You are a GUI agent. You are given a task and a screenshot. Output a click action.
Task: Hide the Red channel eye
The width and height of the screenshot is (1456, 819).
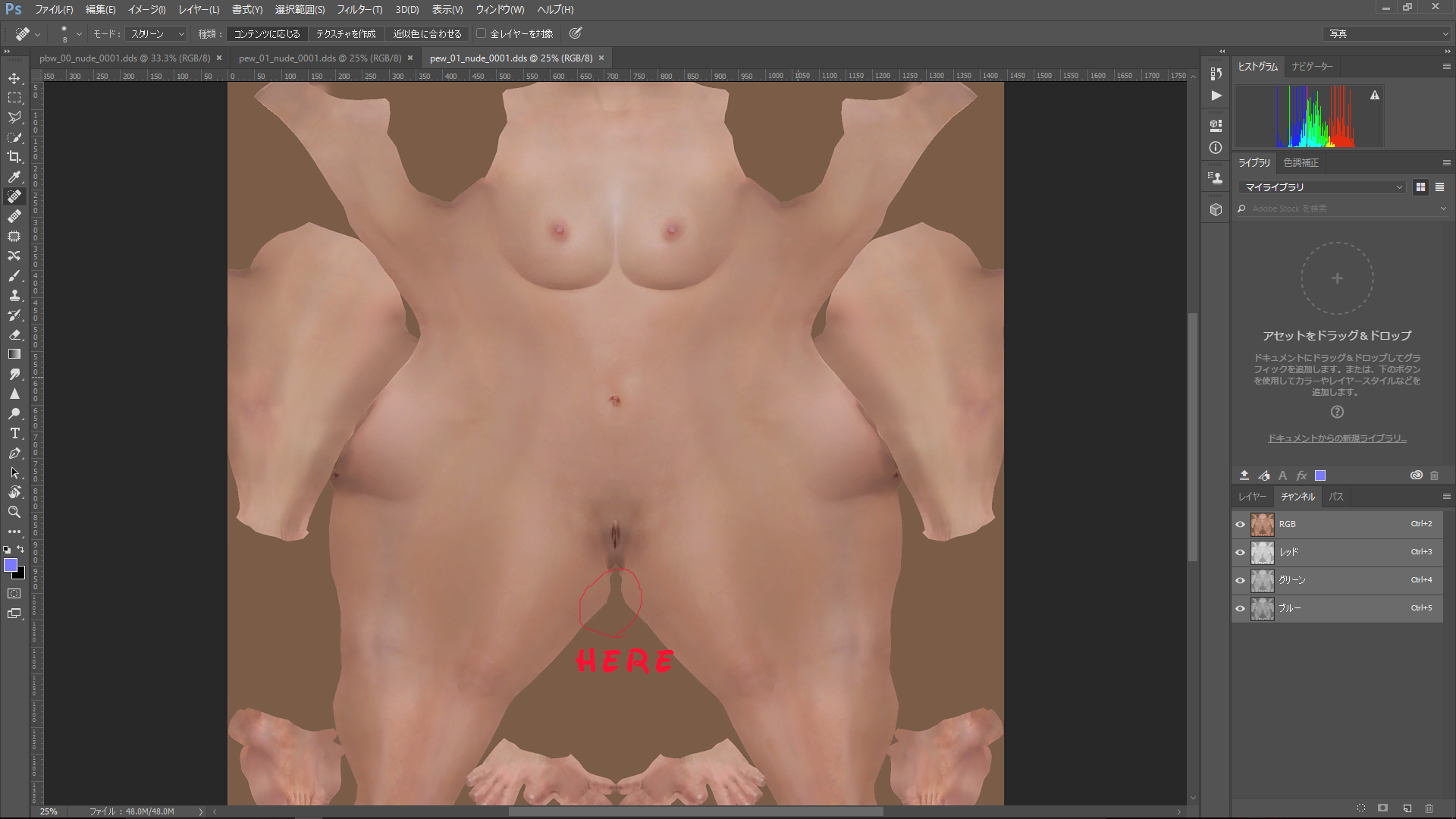(x=1241, y=552)
